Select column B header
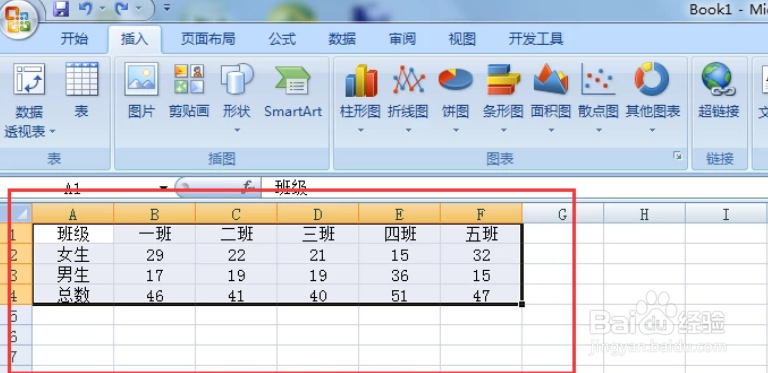The image size is (768, 373). [x=154, y=214]
